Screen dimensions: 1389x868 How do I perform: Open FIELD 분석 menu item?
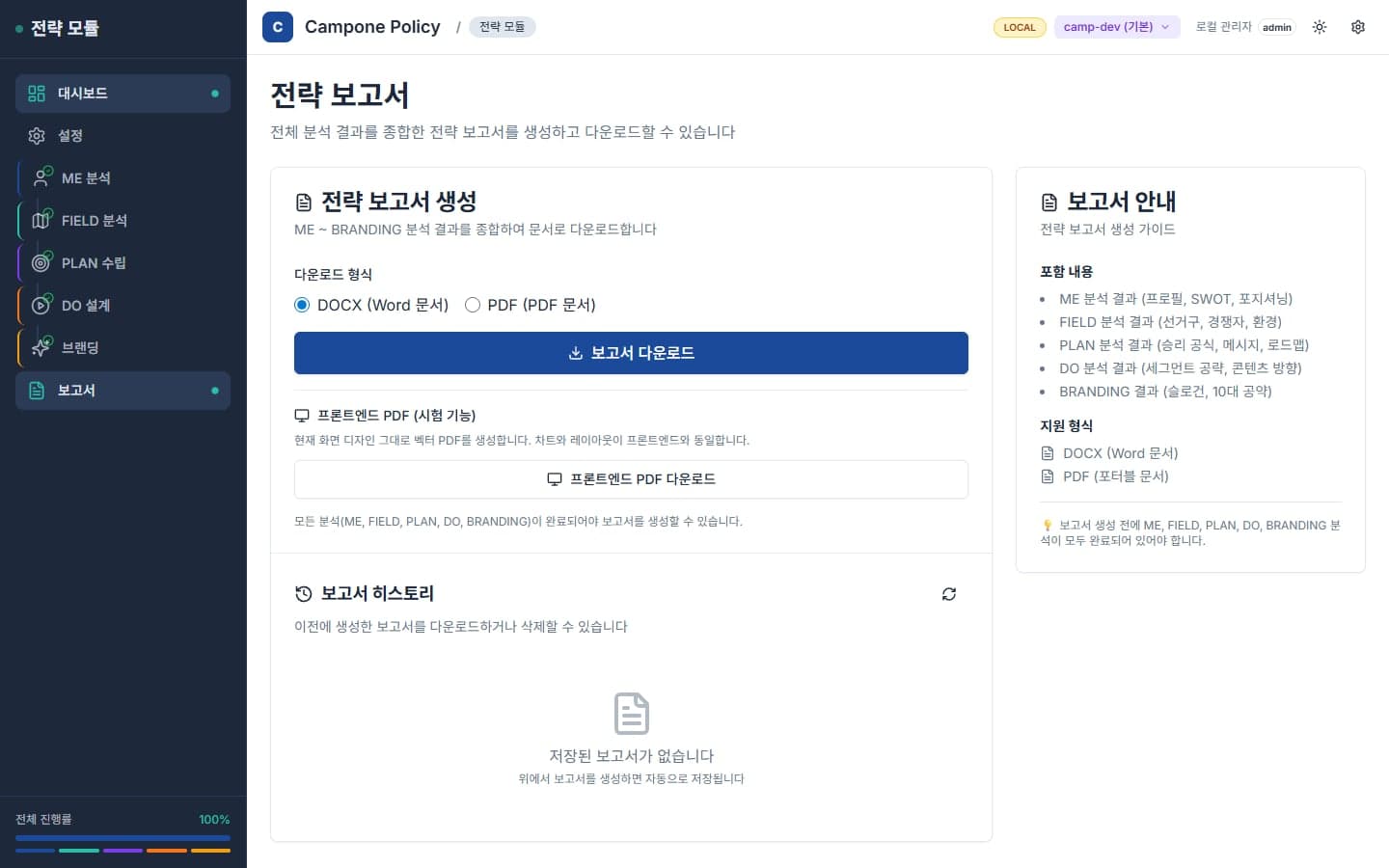click(x=123, y=221)
